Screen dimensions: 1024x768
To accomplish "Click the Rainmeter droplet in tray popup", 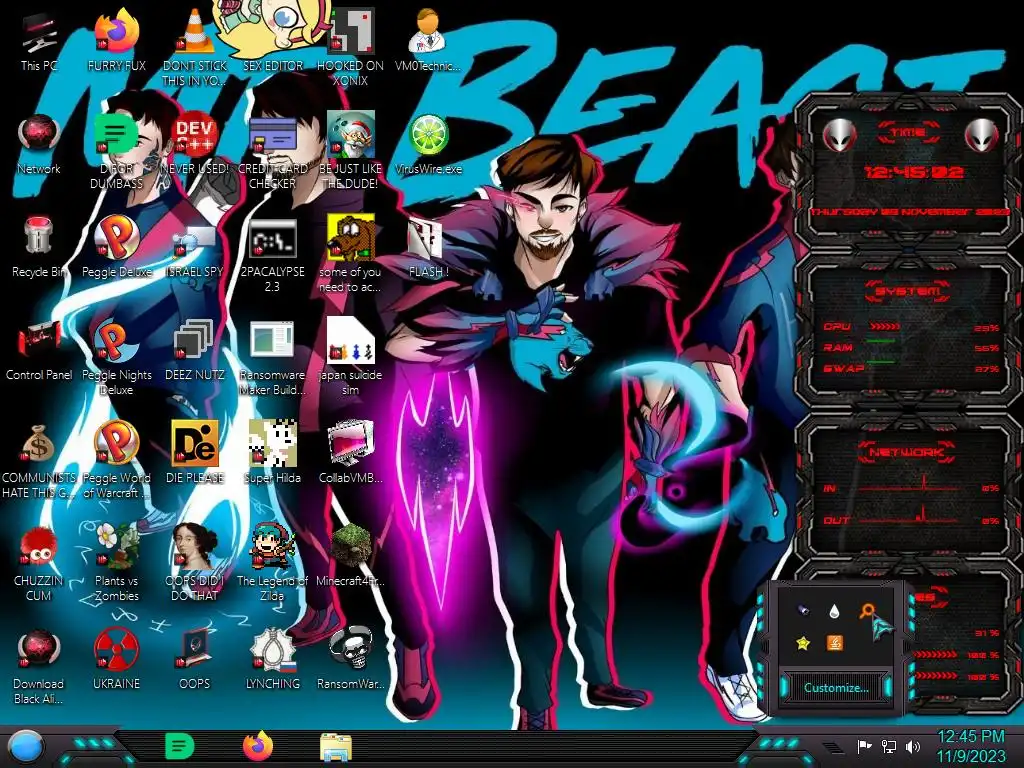I will pos(835,611).
